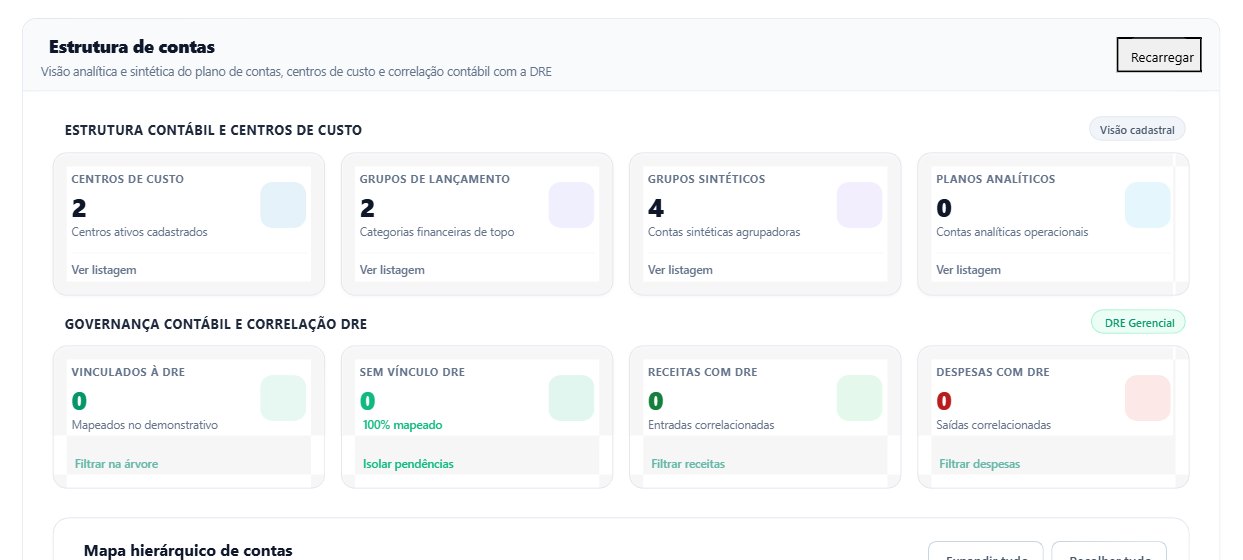The image size is (1243, 560).
Task: Click the Estrutura Contábil e Centros de Custo heading
Action: pos(213,130)
